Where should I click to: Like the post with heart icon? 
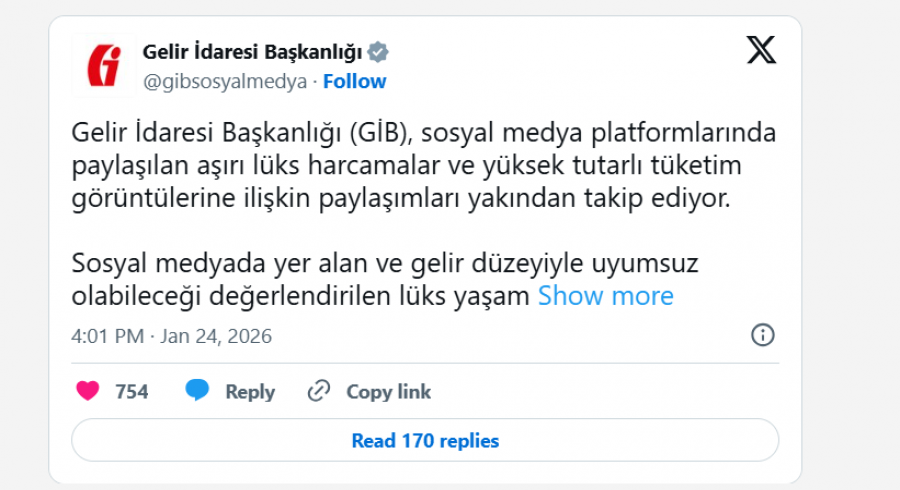88,391
